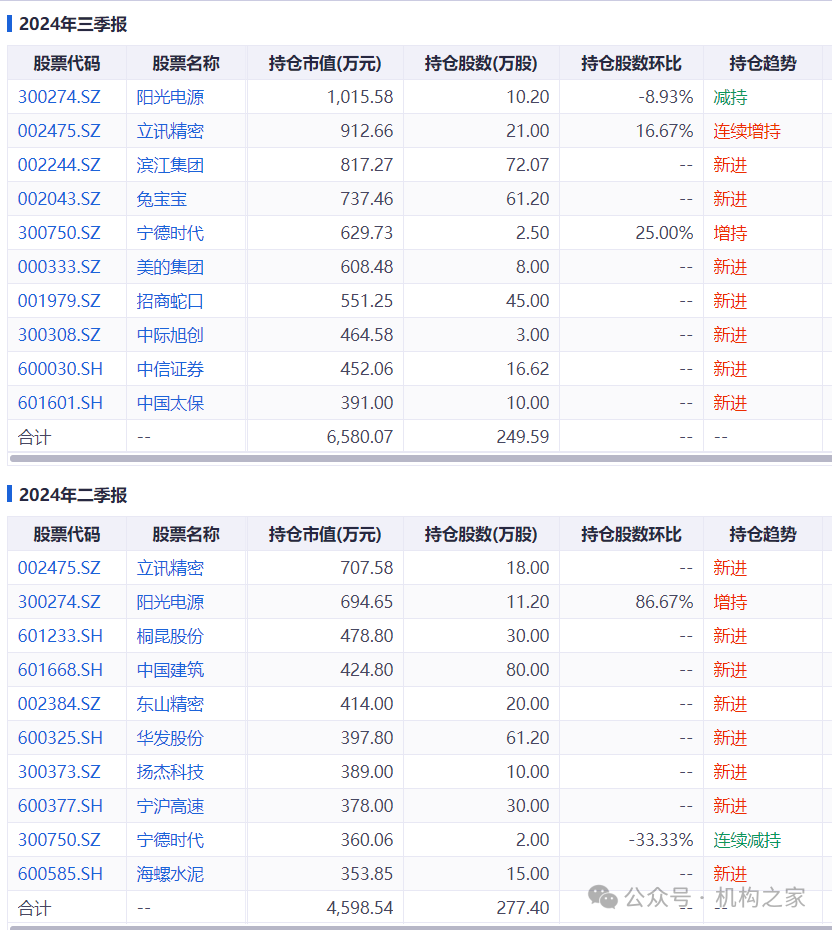Select 持仓股数环比 header in 2024年二季报 table
The image size is (832, 930).
click(x=632, y=534)
